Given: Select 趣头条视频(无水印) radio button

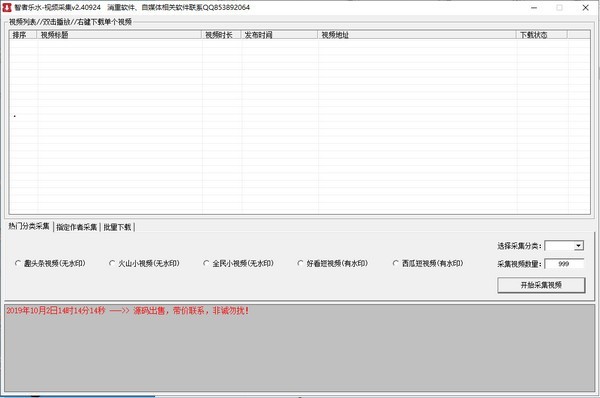Looking at the screenshot, I should pos(50,263).
